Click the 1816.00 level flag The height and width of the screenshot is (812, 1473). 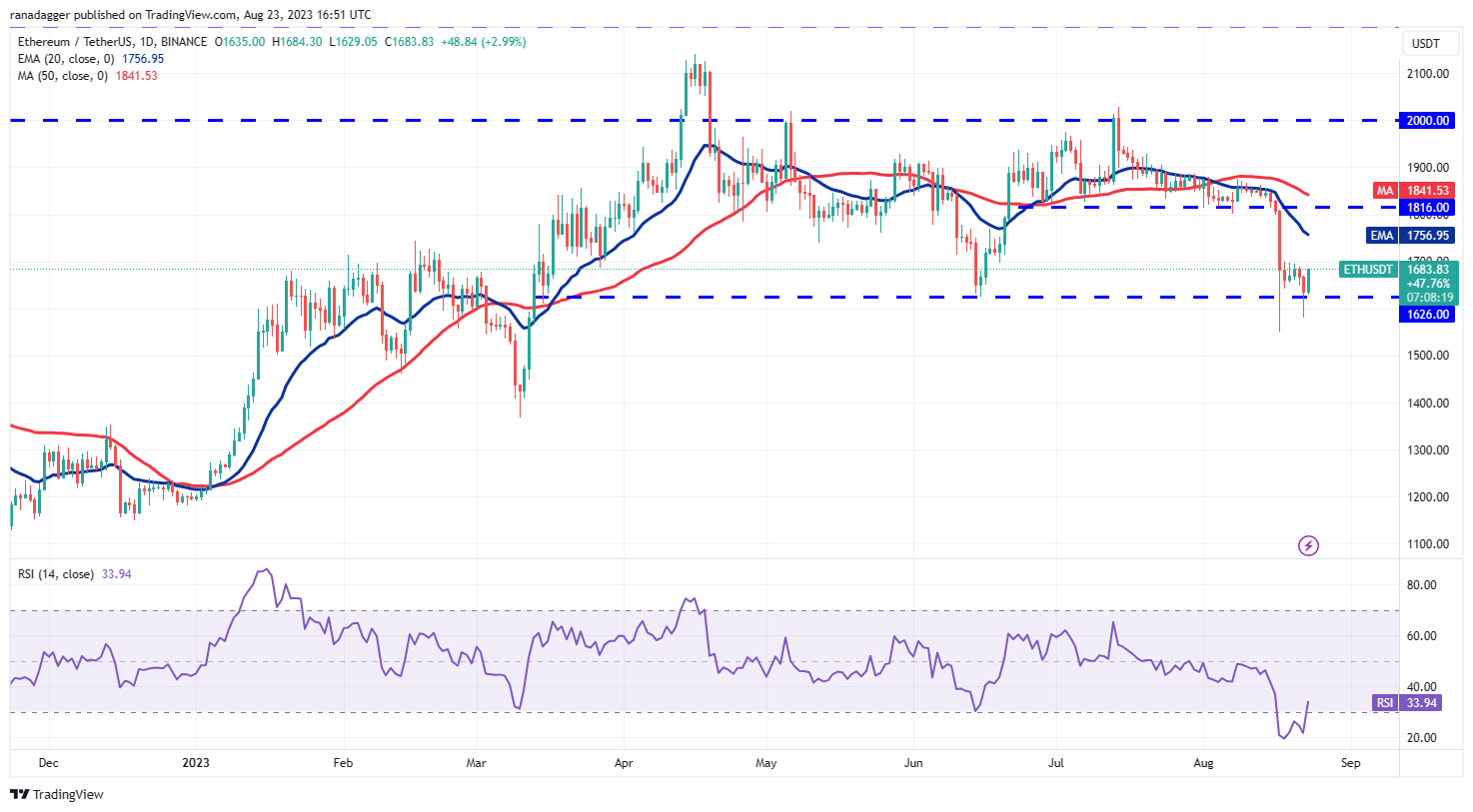[x=1426, y=207]
